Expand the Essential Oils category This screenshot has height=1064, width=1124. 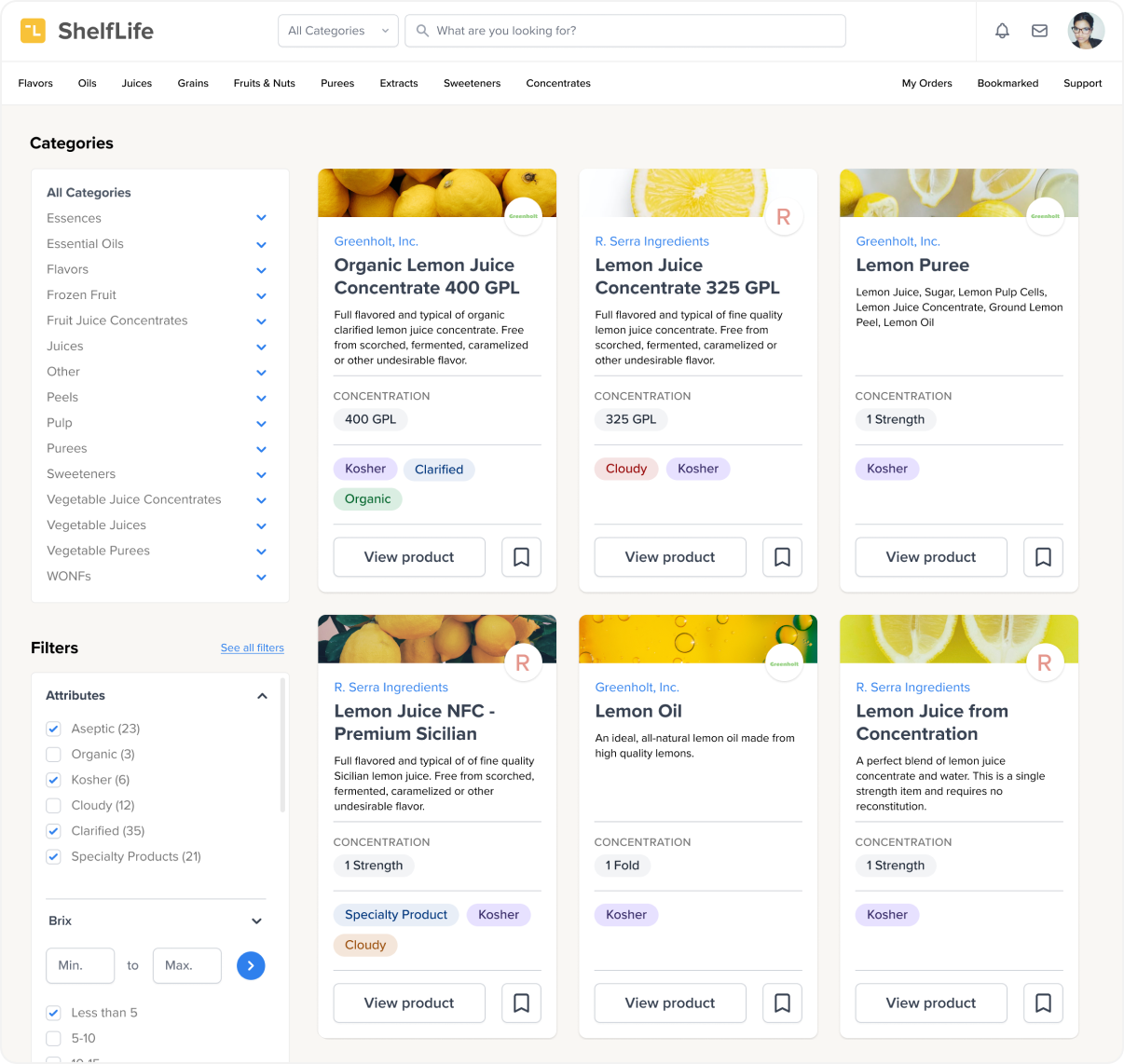coord(262,244)
